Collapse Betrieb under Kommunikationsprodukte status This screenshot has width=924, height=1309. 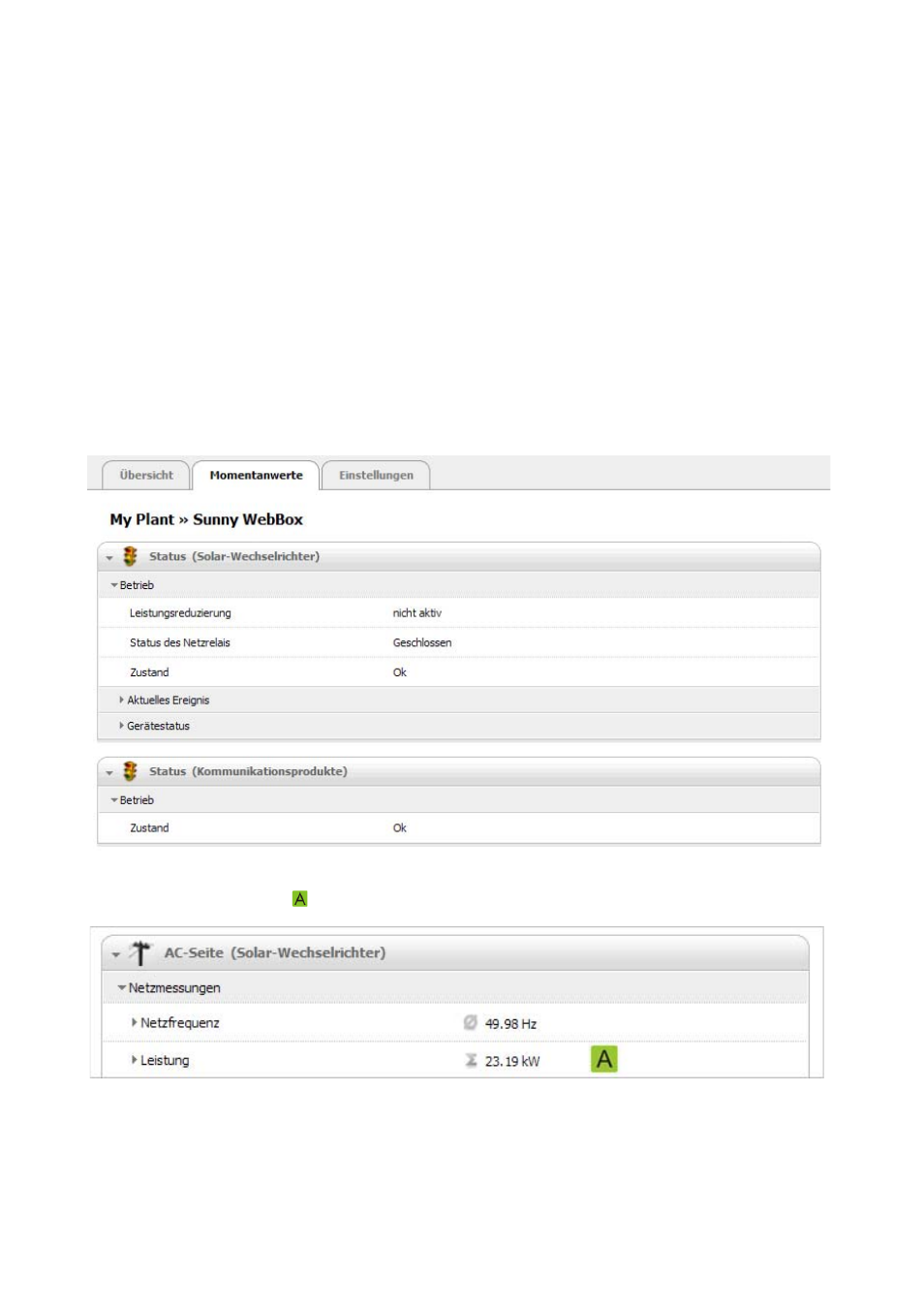tap(114, 800)
